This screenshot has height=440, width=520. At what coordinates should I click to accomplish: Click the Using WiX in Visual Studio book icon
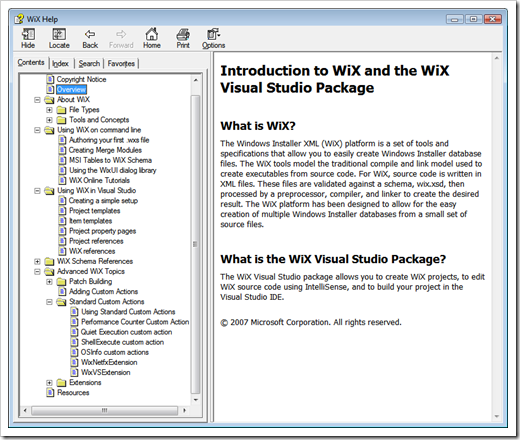click(x=49, y=191)
